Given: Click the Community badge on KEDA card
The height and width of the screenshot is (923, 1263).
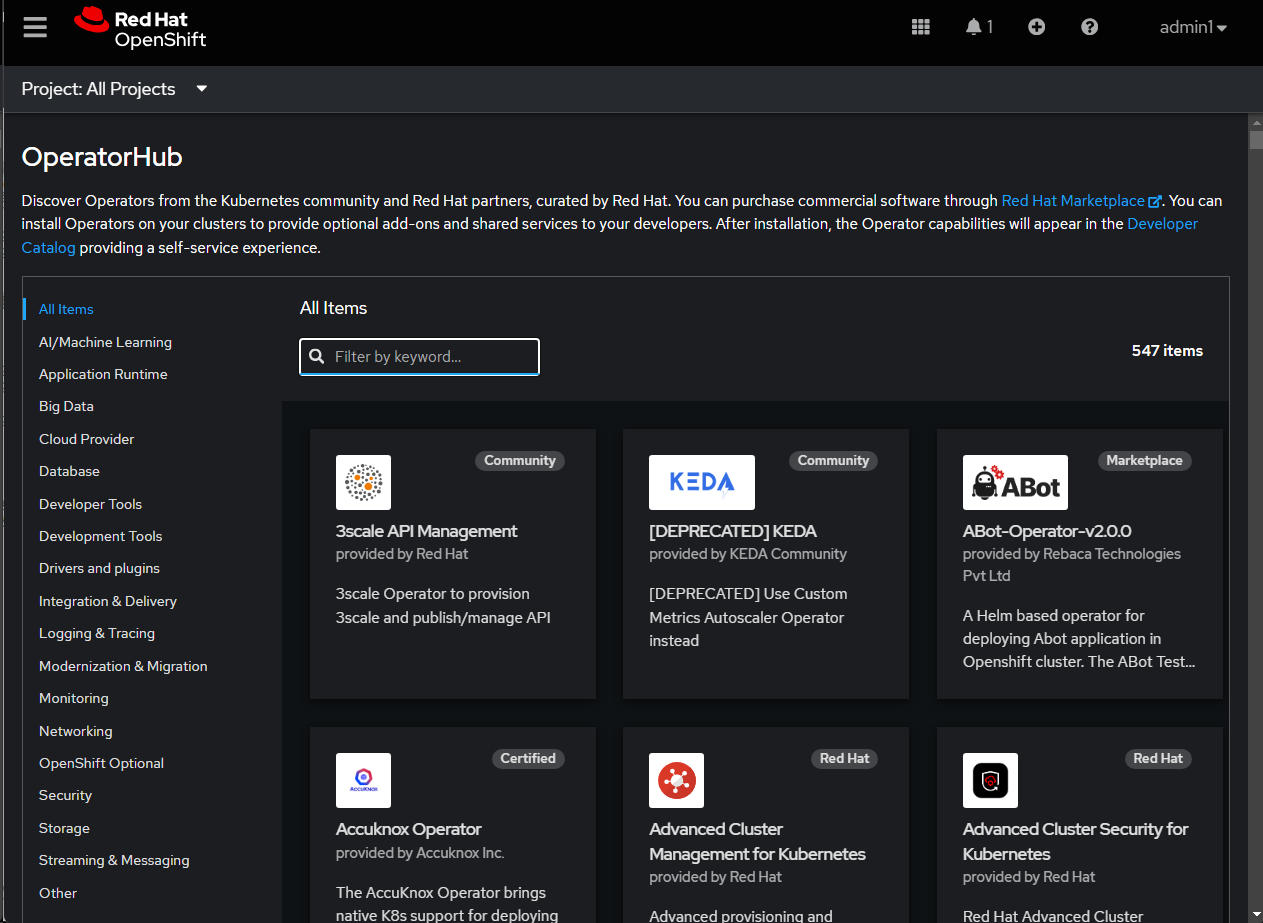Looking at the screenshot, I should 833,461.
